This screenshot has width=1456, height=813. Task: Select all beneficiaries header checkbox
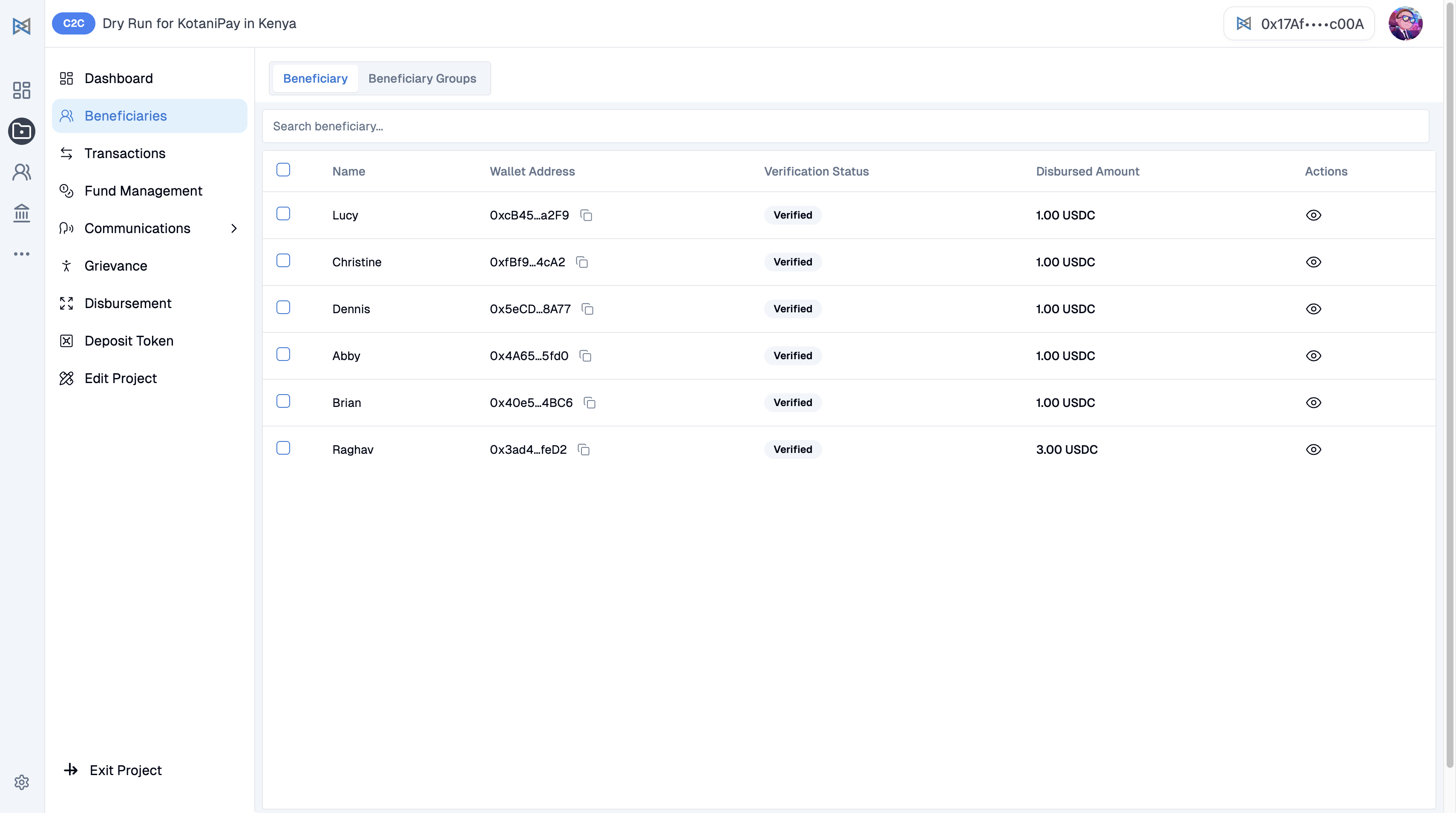pyautogui.click(x=283, y=170)
